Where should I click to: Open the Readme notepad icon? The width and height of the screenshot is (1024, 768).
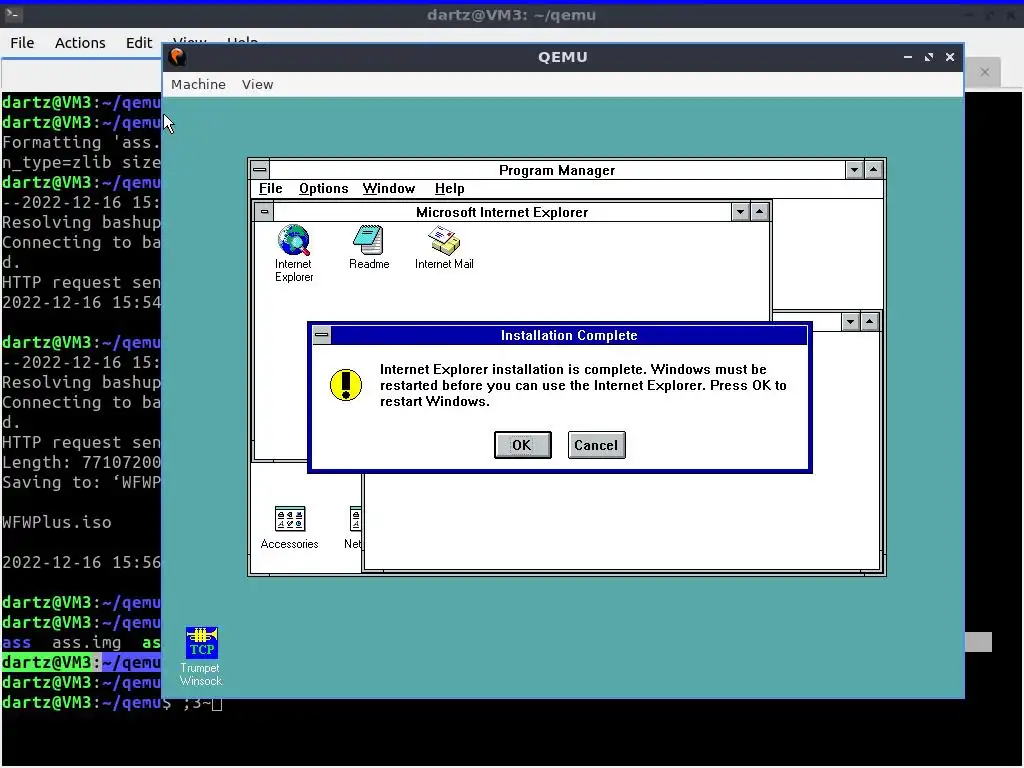pos(369,247)
